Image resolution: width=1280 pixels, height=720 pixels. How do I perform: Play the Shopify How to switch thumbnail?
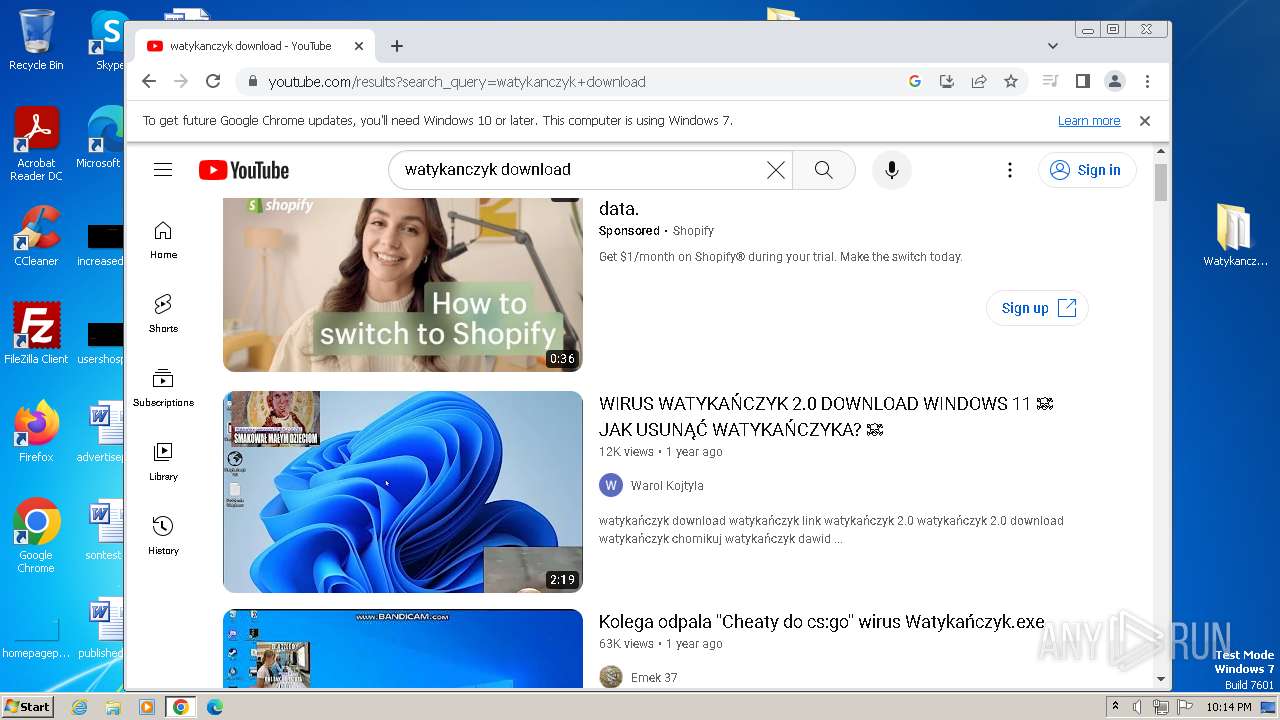(402, 285)
